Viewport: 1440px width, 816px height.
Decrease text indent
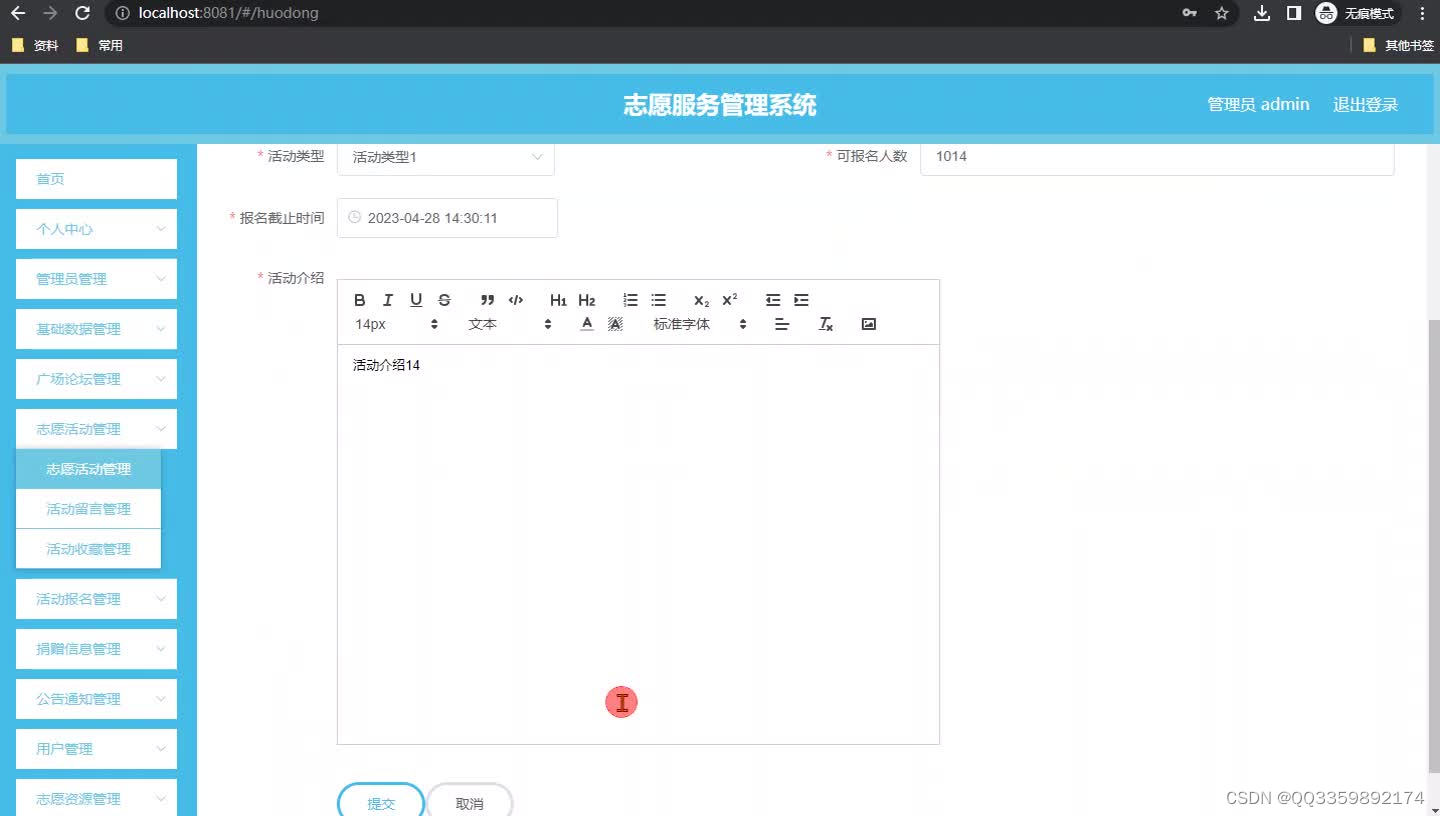(773, 300)
